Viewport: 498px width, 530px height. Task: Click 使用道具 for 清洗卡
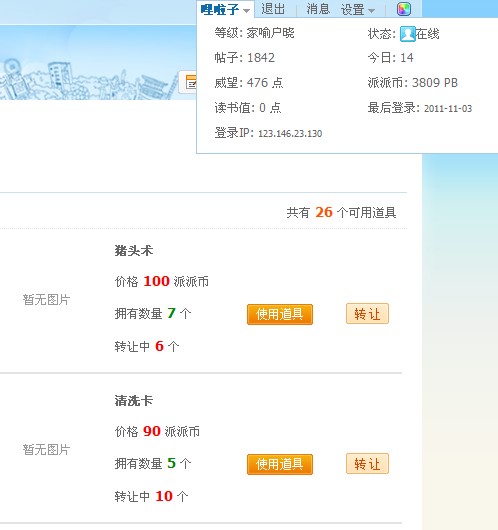280,464
